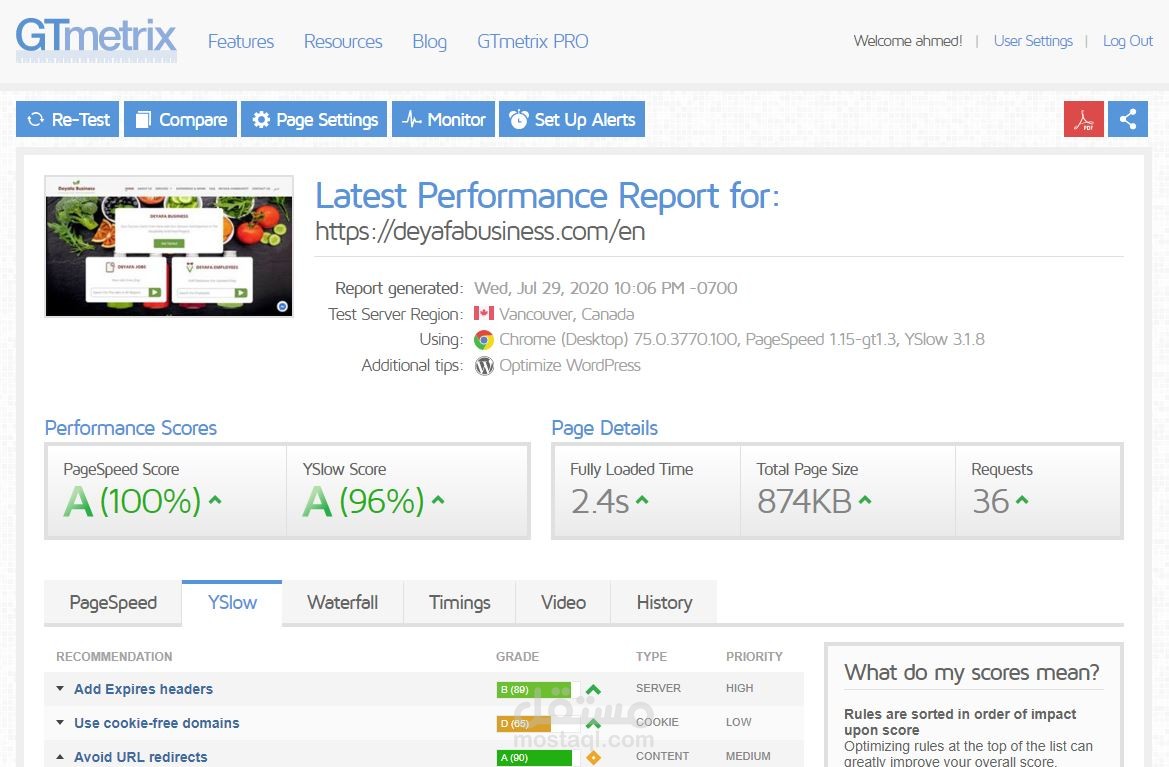Image resolution: width=1169 pixels, height=767 pixels.
Task: Open the Add Expires headers recommendation
Action: pyautogui.click(x=143, y=689)
